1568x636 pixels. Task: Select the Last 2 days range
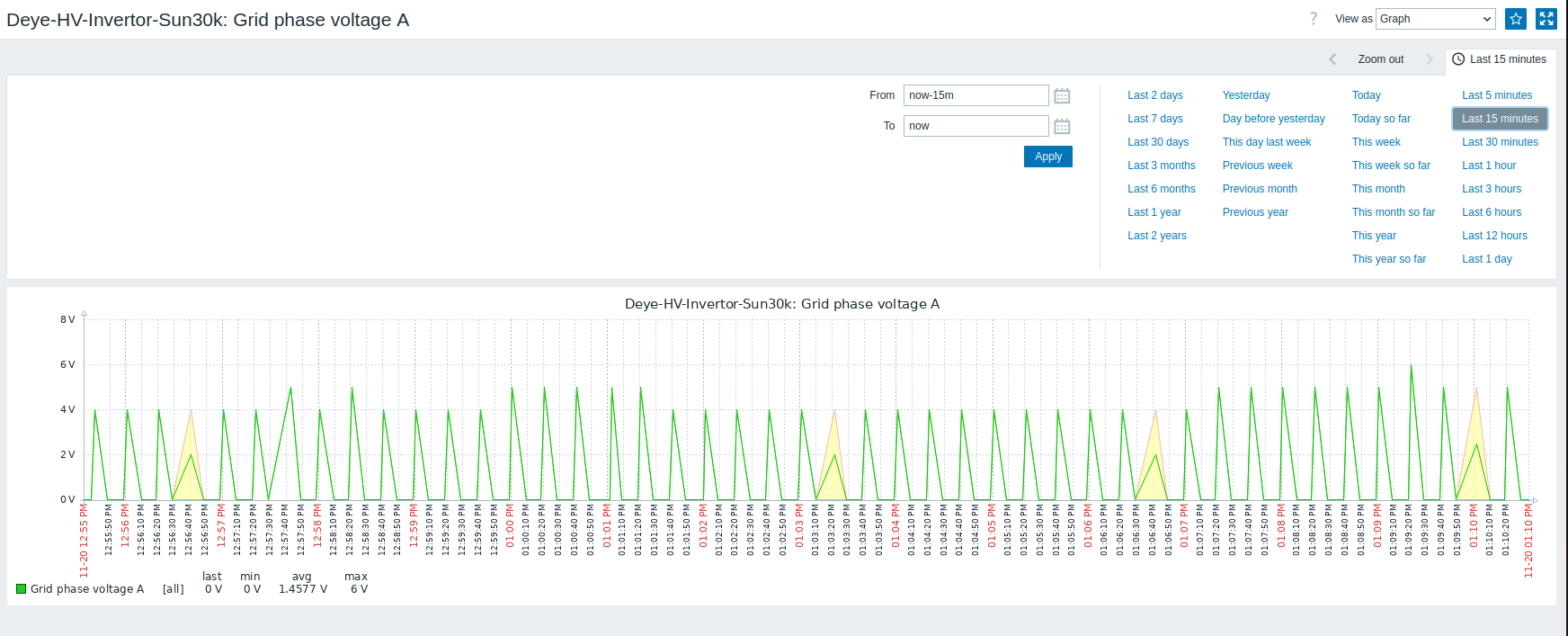click(x=1154, y=95)
